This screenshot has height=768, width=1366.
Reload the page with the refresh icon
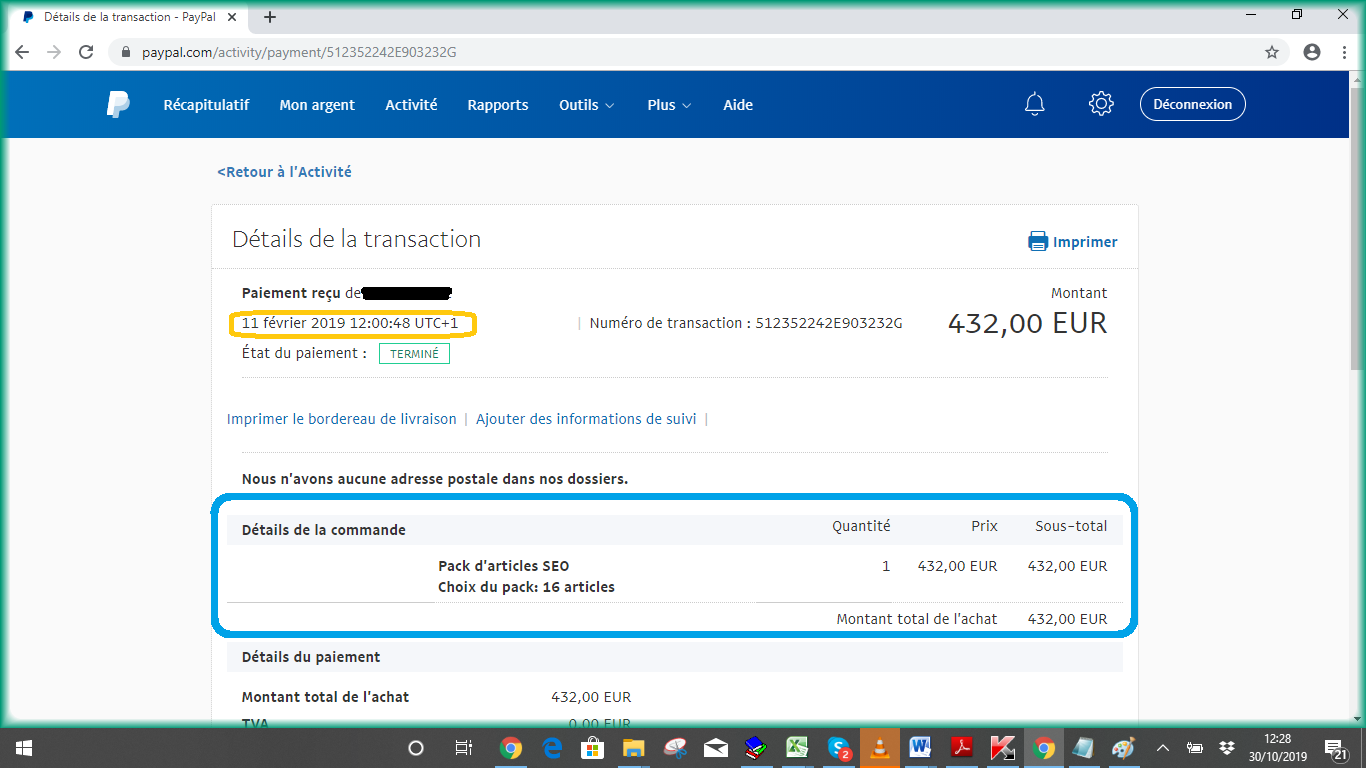pyautogui.click(x=86, y=52)
